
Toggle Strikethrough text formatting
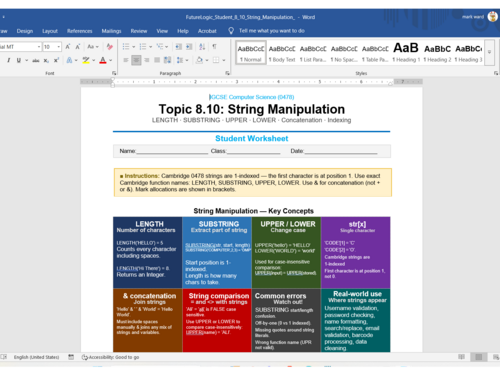pos(36,60)
